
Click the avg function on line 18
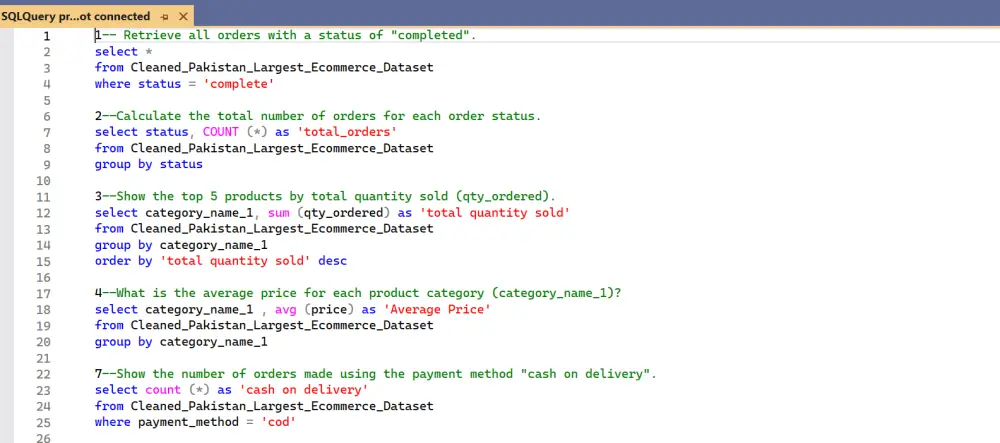tap(285, 309)
